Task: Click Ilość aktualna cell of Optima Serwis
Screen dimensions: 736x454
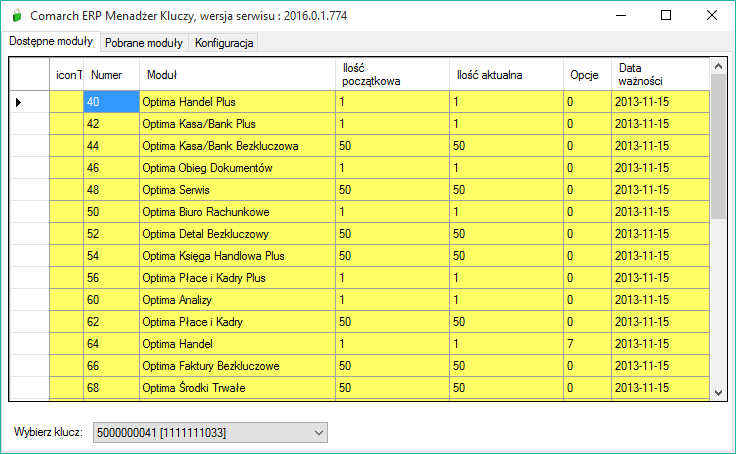Action: coord(506,190)
